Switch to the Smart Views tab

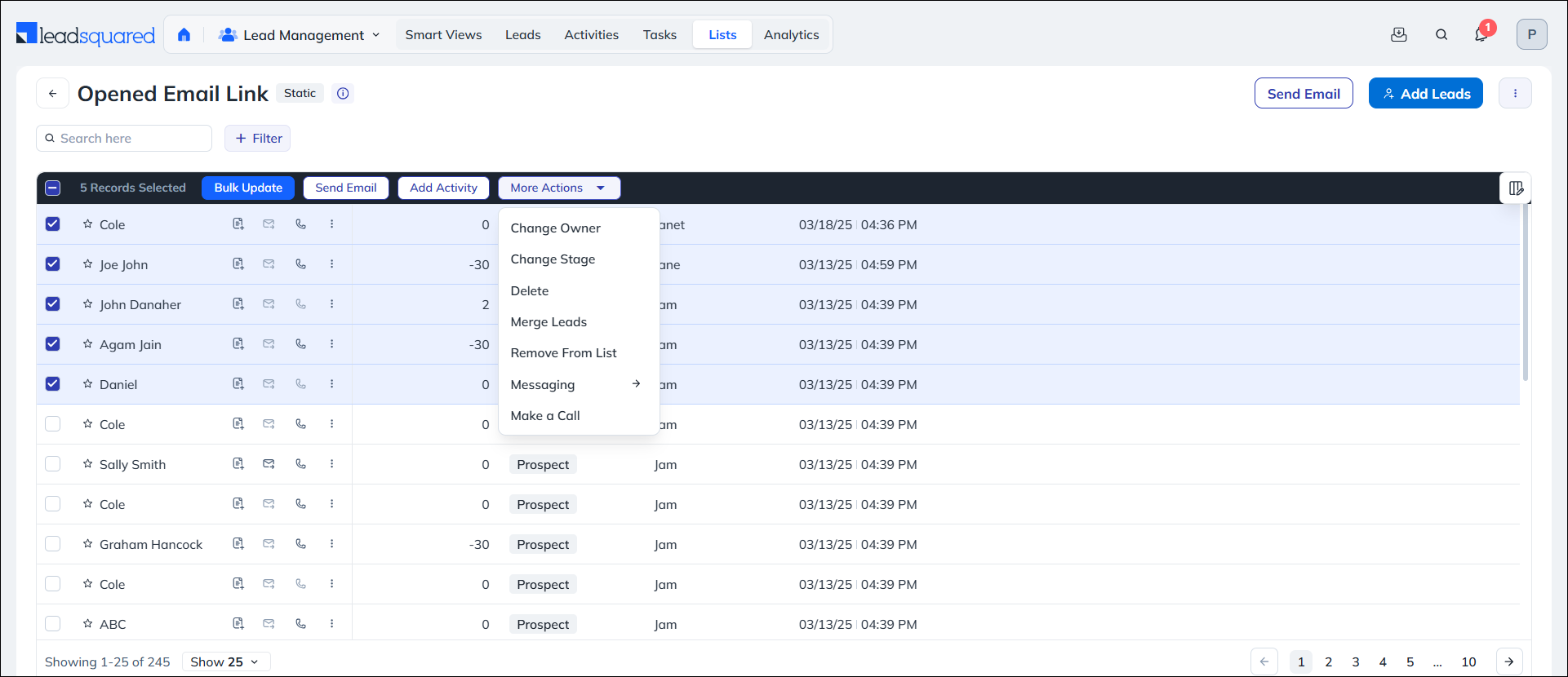click(x=443, y=35)
